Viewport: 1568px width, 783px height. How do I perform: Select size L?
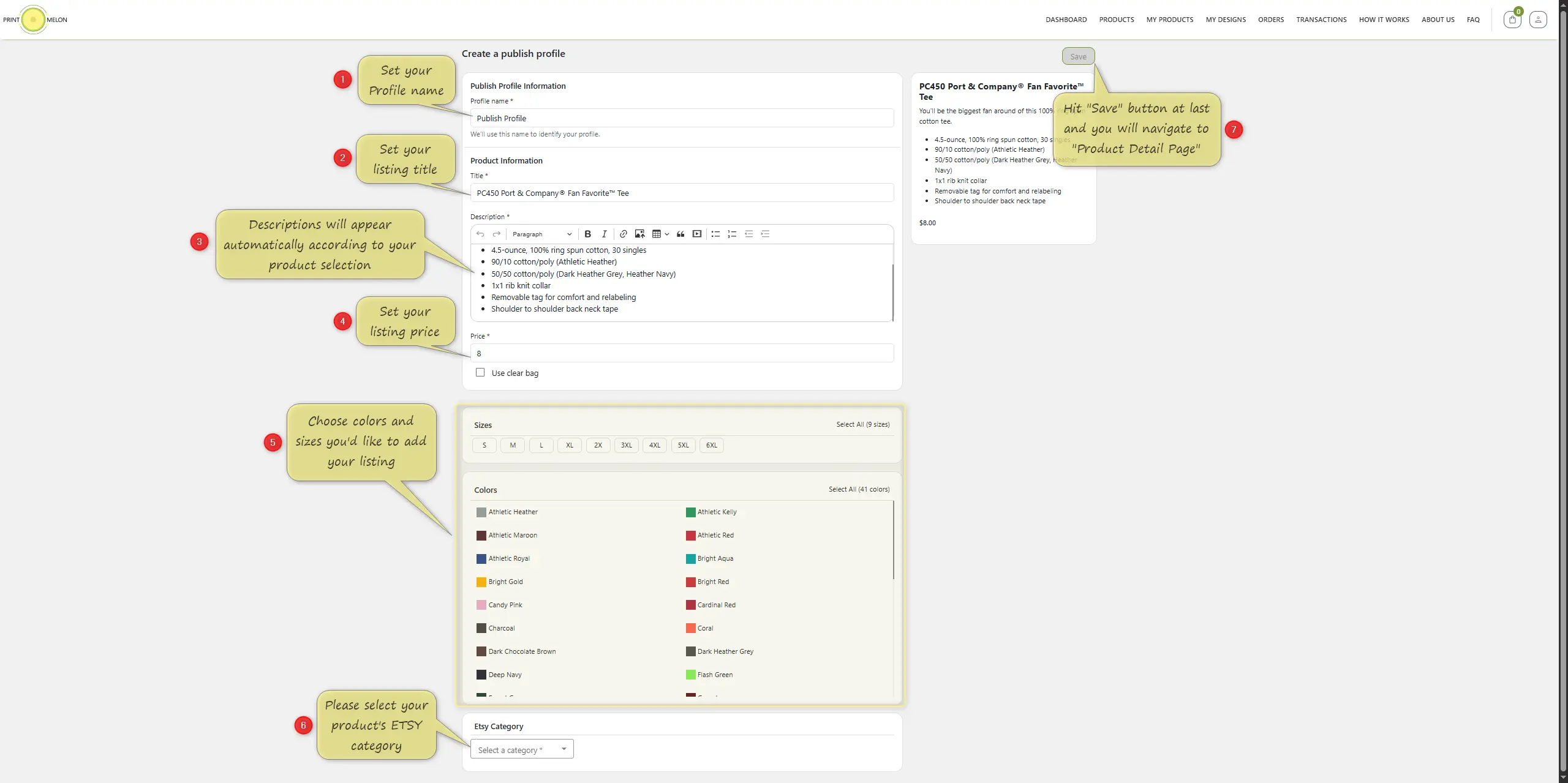point(541,445)
